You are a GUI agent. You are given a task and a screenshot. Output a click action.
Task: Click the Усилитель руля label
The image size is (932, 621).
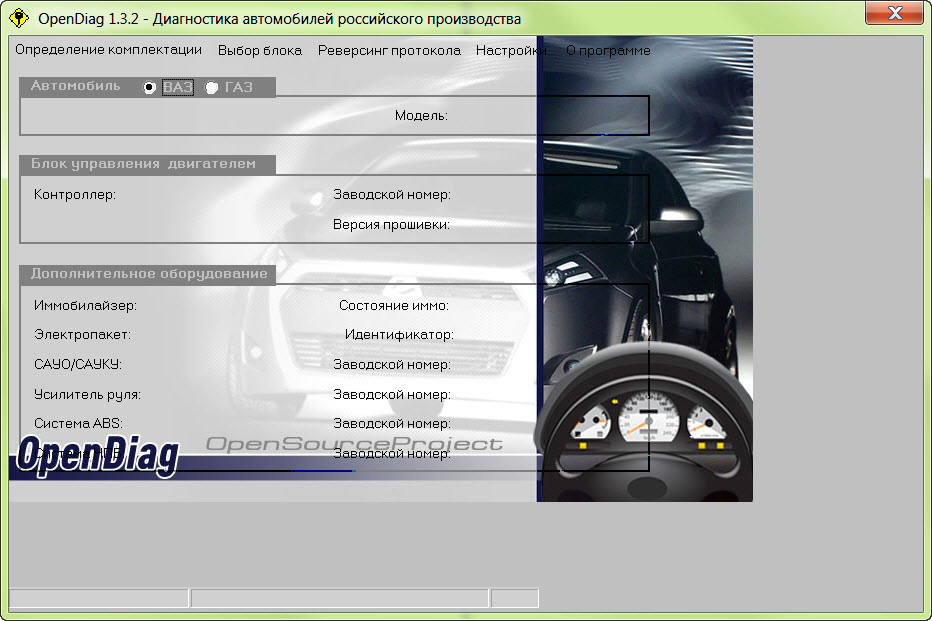(87, 395)
